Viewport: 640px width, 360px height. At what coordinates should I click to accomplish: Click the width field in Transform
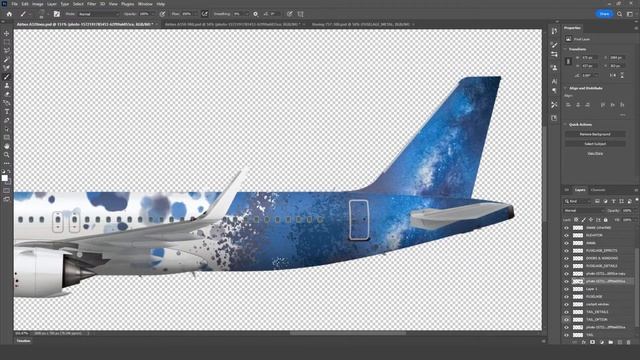[x=589, y=58]
